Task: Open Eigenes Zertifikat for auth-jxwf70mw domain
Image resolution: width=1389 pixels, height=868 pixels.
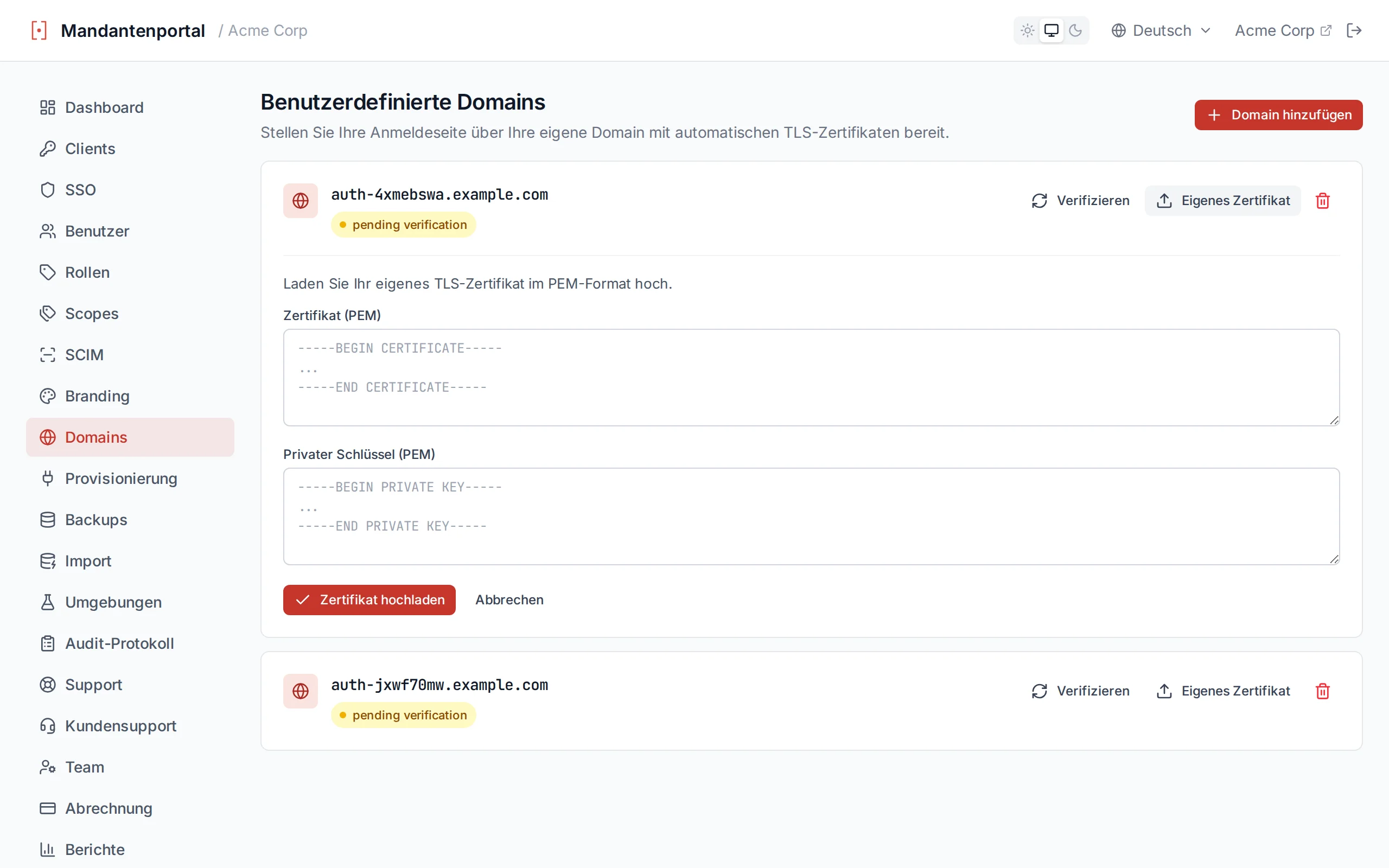Action: pyautogui.click(x=1222, y=691)
